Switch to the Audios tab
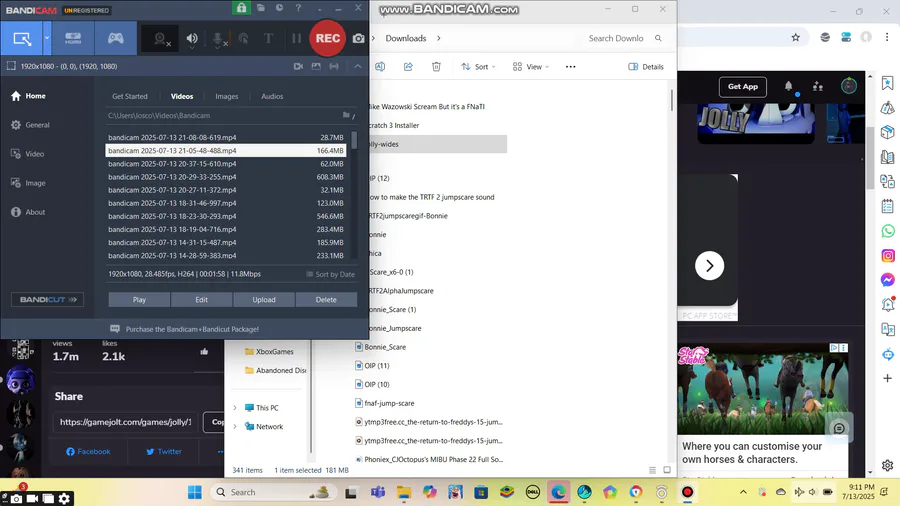The image size is (900, 506). 272,96
